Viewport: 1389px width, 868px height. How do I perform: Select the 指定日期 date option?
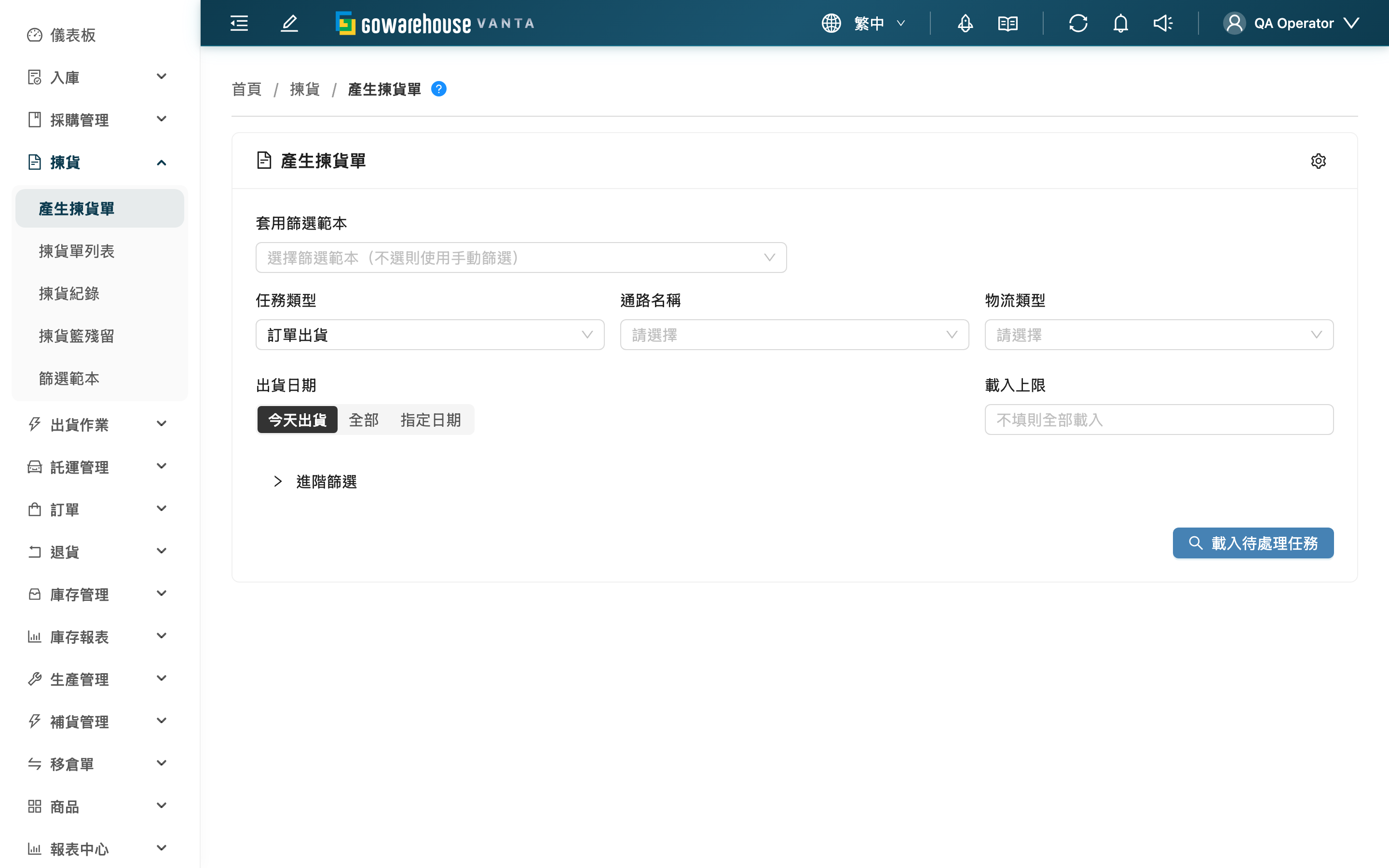(x=431, y=420)
